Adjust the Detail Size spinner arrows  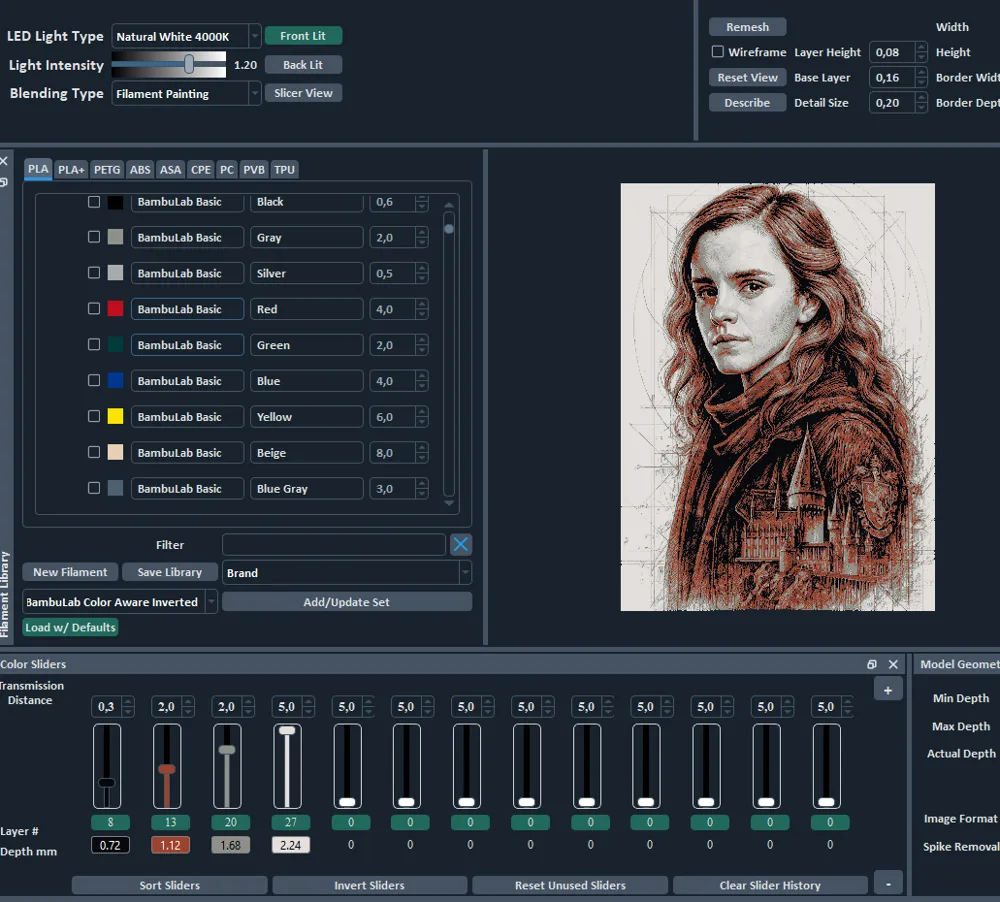click(x=920, y=103)
